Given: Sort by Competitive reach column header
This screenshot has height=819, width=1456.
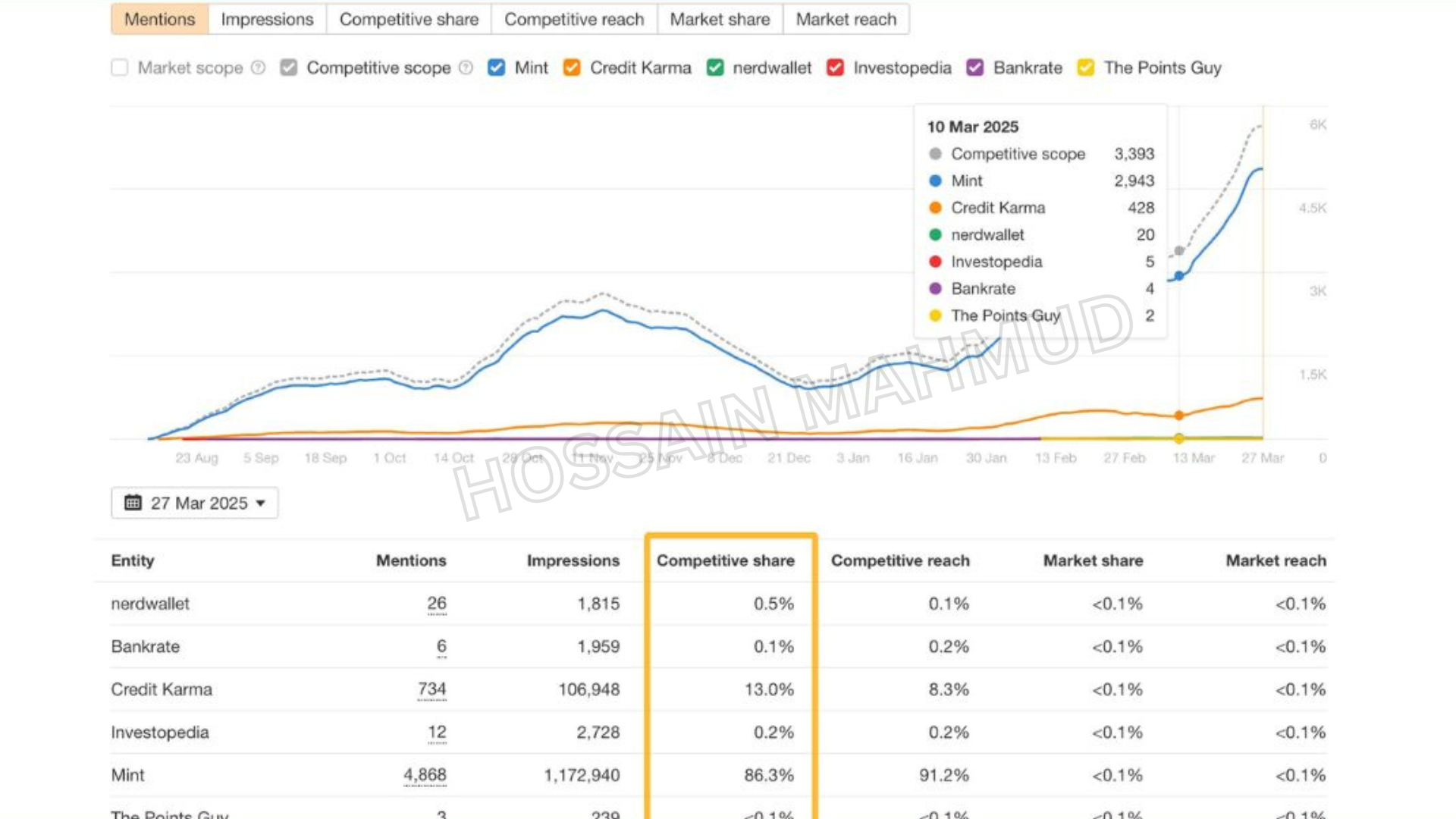Looking at the screenshot, I should pyautogui.click(x=900, y=560).
